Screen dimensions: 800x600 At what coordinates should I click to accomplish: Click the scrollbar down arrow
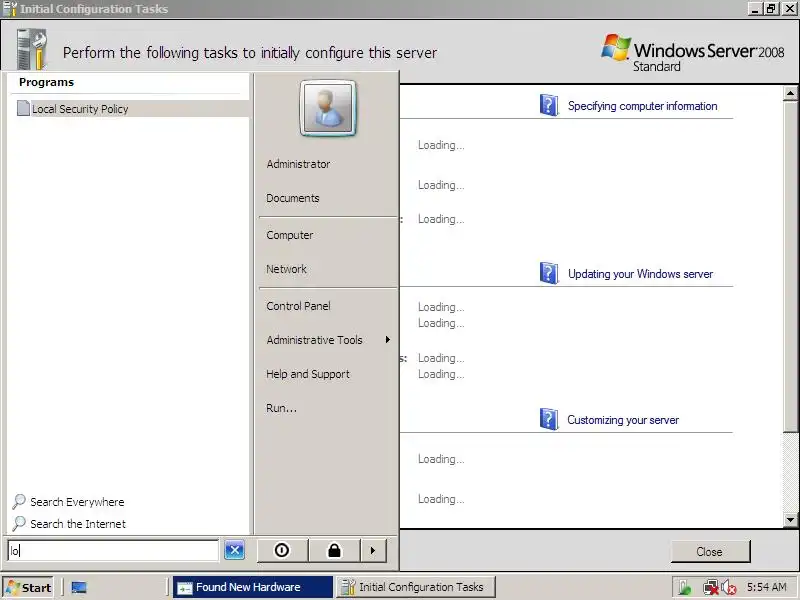pyautogui.click(x=790, y=520)
